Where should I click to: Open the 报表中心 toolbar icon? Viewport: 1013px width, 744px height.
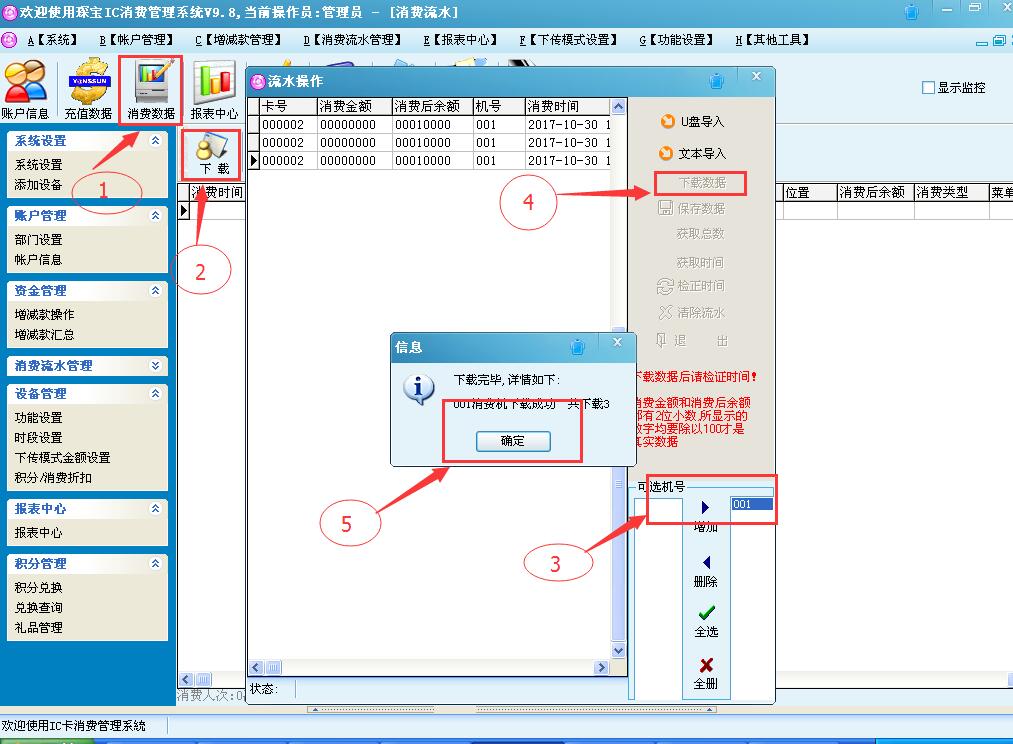coord(214,90)
